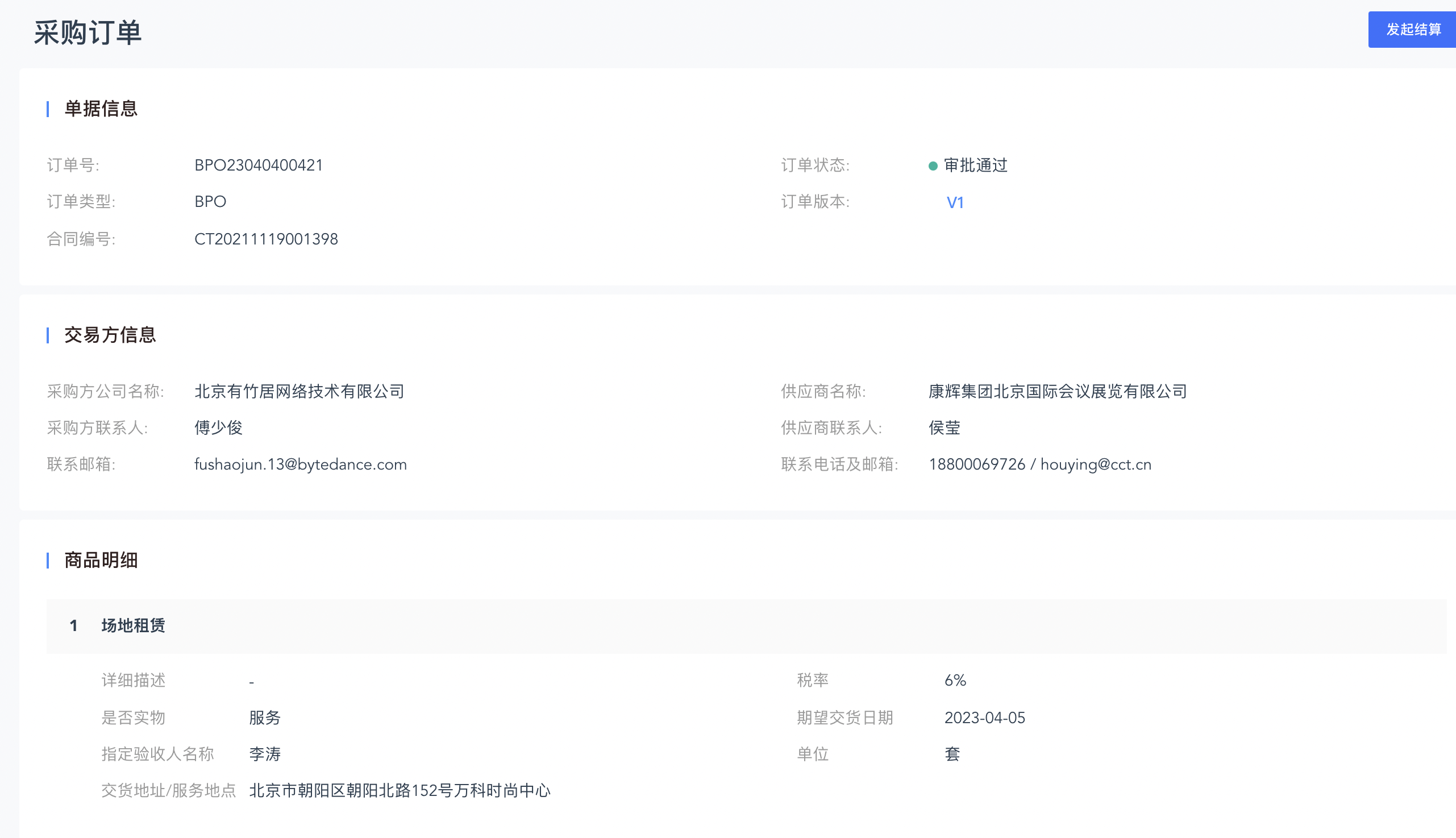Click buyer company 北京有竹居网络技术有限公司
This screenshot has height=838, width=1456.
click(299, 391)
